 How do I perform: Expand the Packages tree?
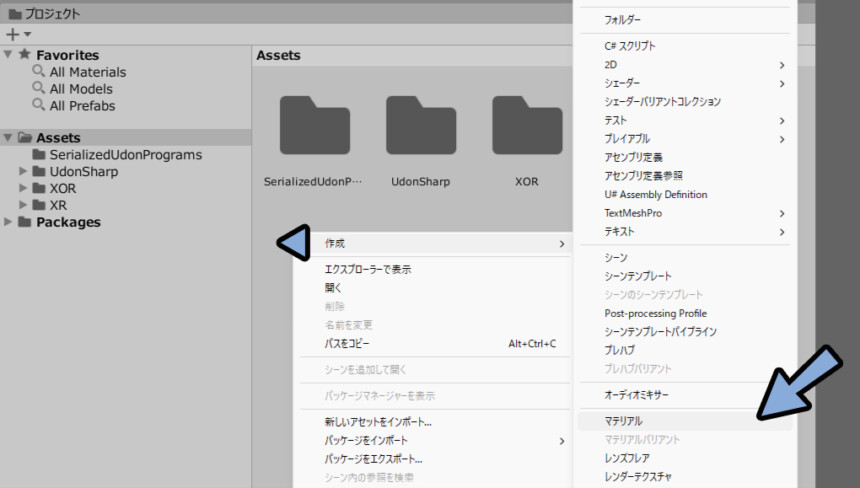pos(8,222)
